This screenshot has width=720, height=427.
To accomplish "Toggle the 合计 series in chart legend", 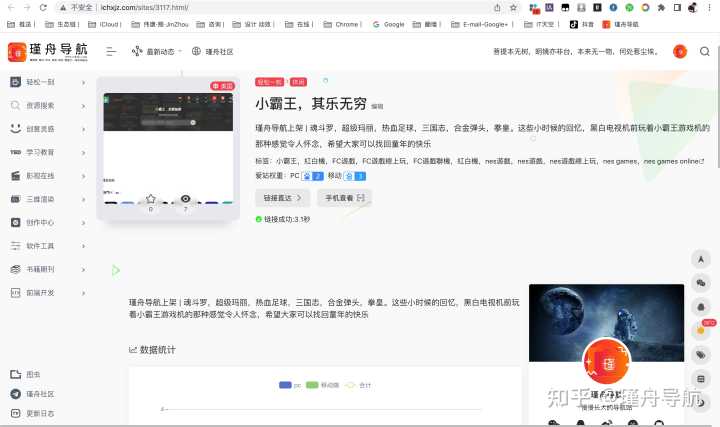I will pos(358,385).
